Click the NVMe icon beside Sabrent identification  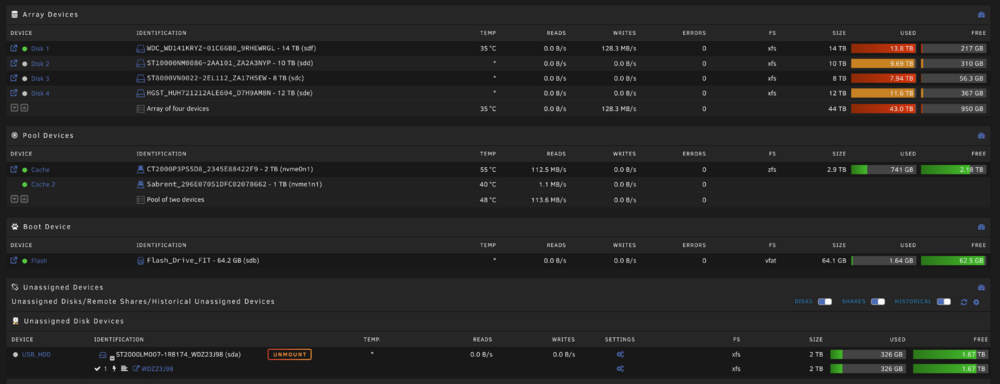[x=141, y=184]
